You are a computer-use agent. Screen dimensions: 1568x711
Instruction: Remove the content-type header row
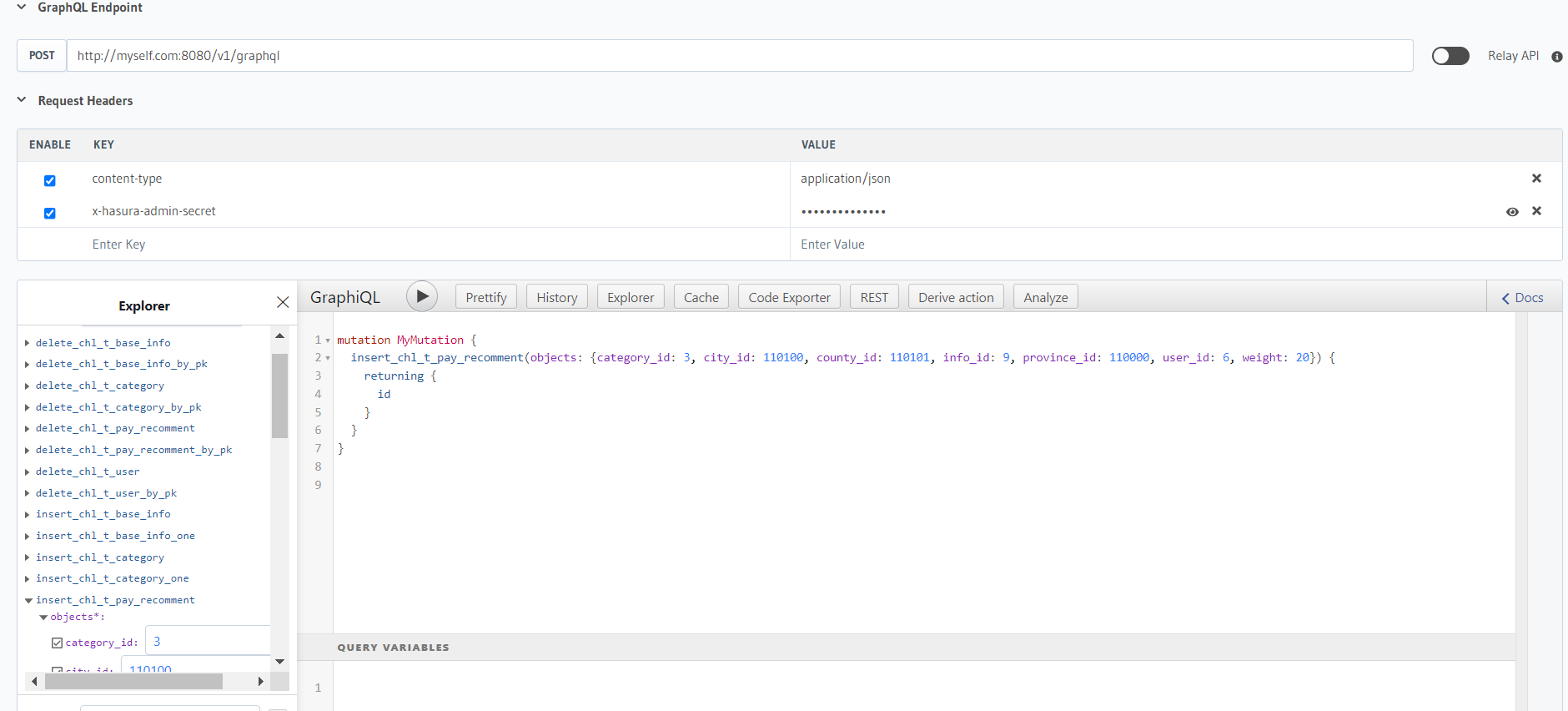(1536, 179)
